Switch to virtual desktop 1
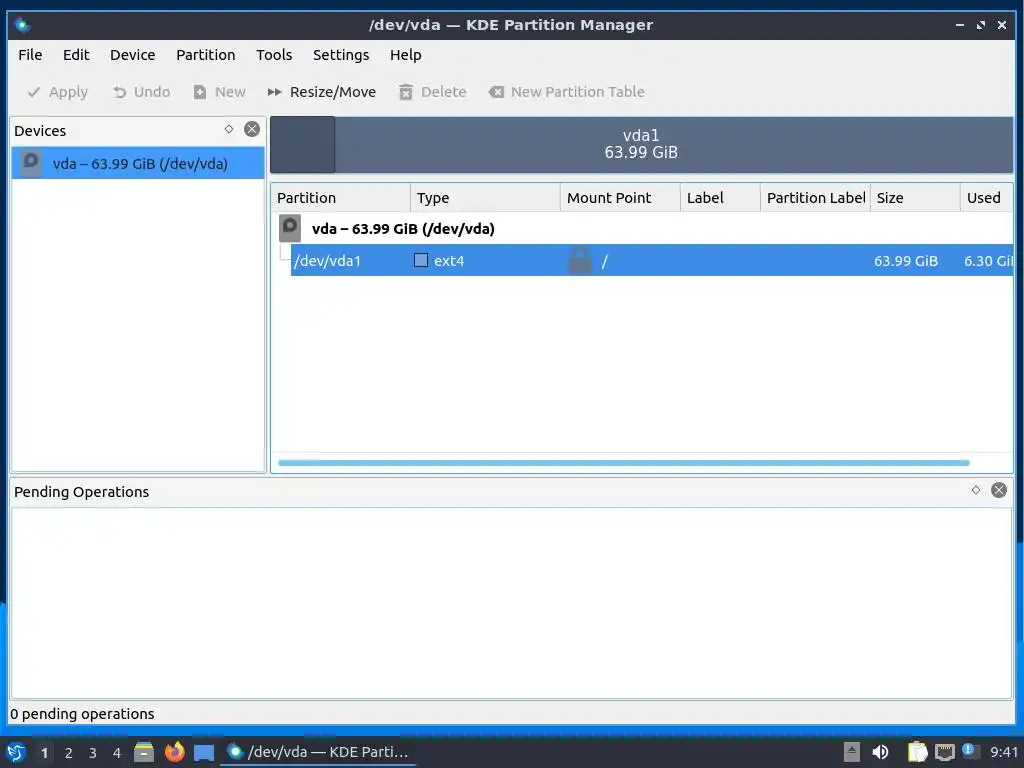 (x=44, y=753)
